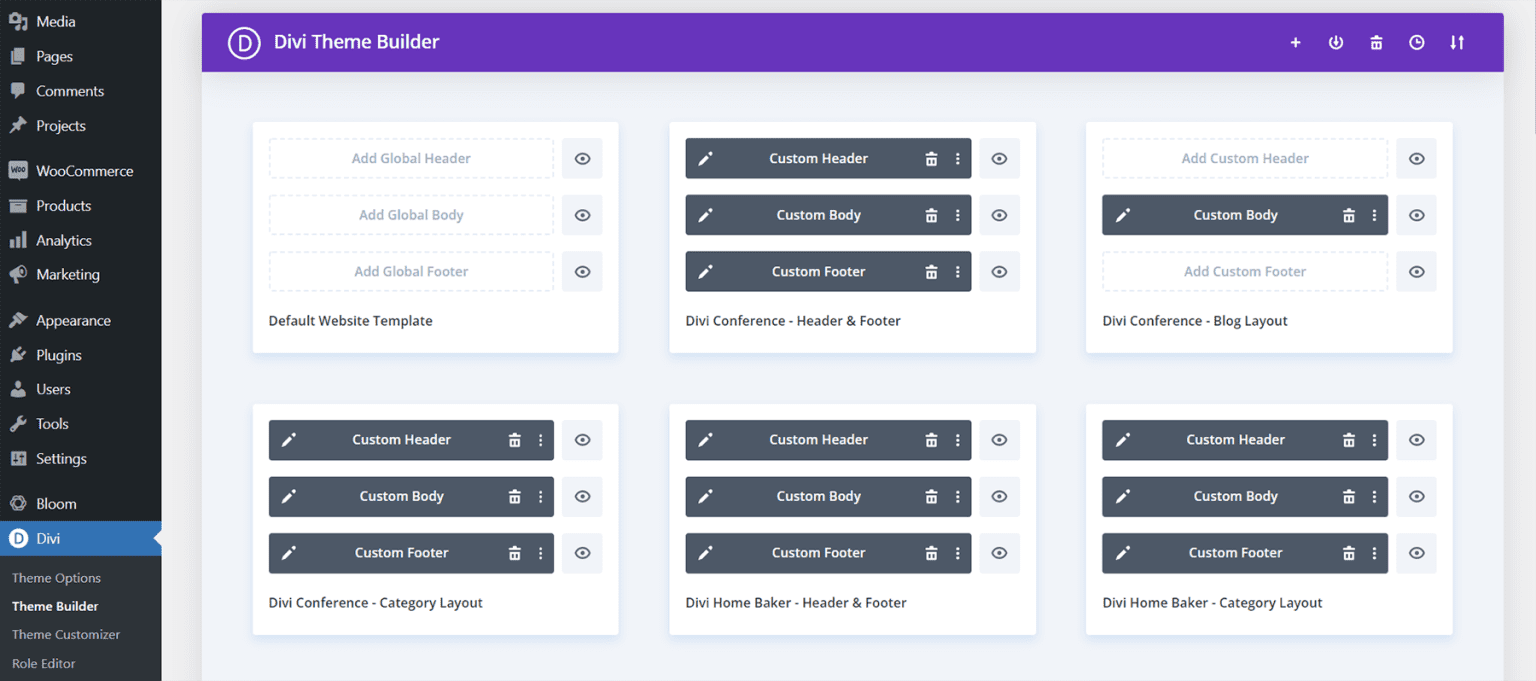1536x681 pixels.
Task: Edit the Custom Footer of Divi Conference Category Layout
Action: point(288,553)
